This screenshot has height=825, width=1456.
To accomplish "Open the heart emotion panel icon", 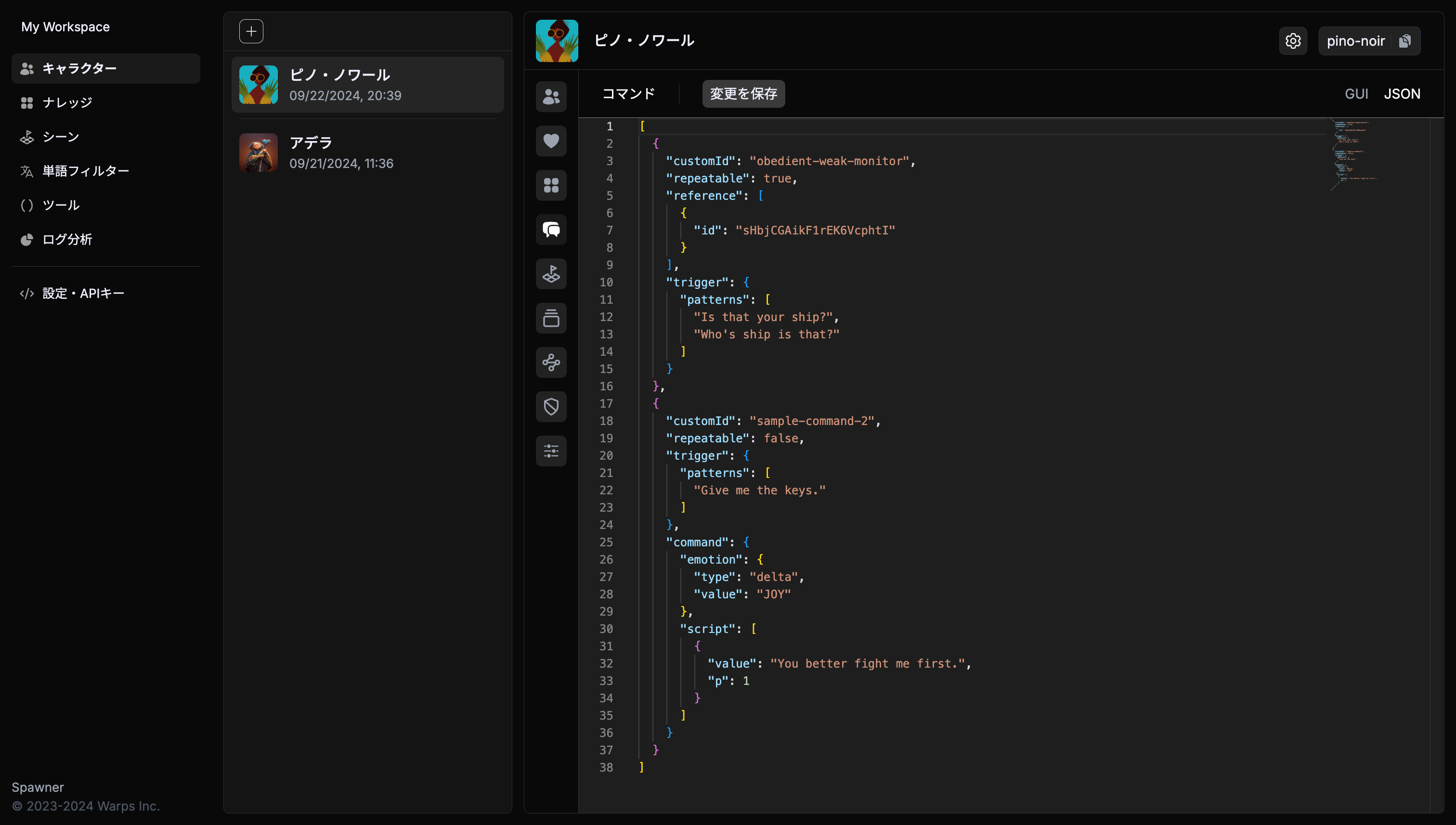I will tap(551, 141).
